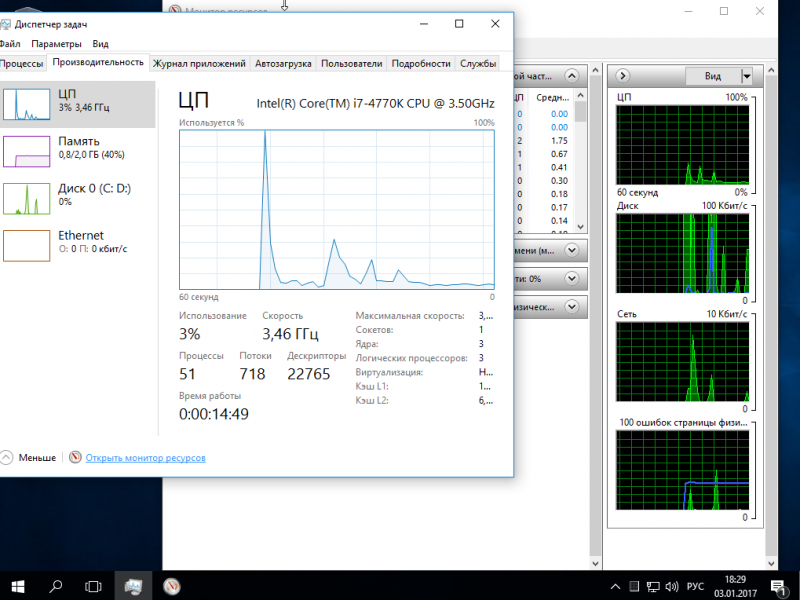Open Task View from the taskbar
The image size is (800, 600).
point(93,586)
